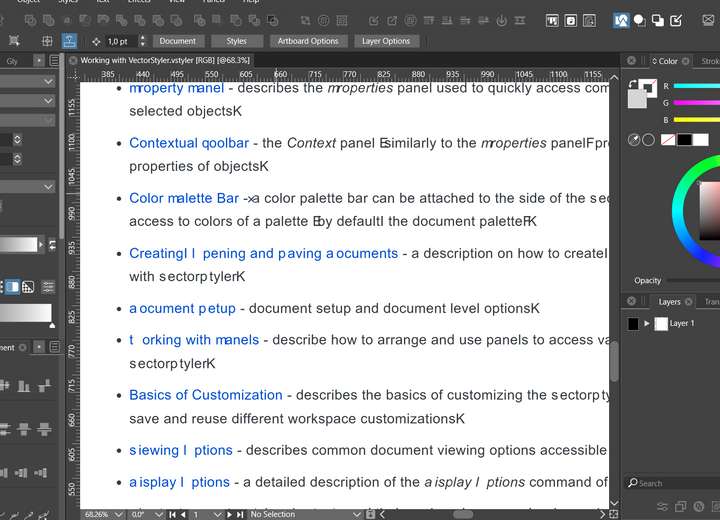The image size is (720, 520).
Task: Click the circular power-style icon in the top toolbar
Action: [502, 20]
